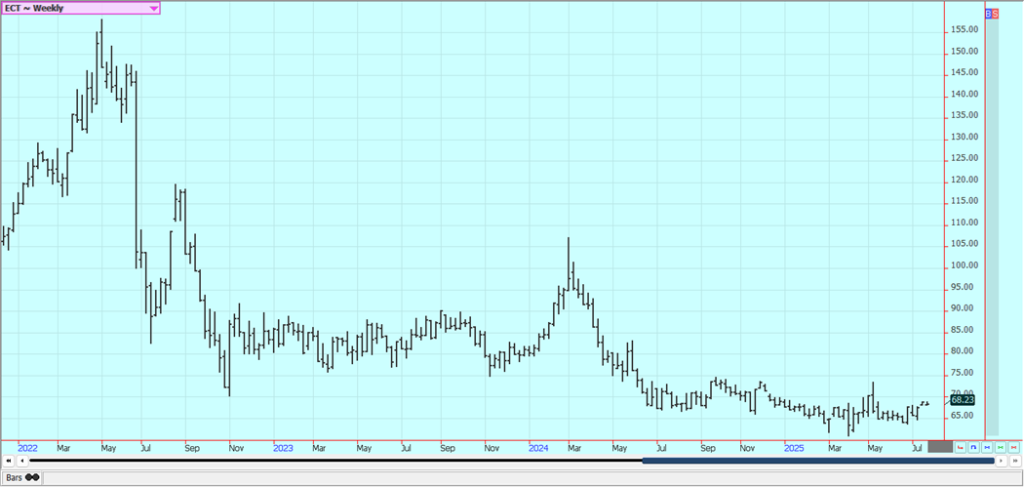Open the ECT ~ Weekly symbol dropdown
This screenshot has height=487, width=1024.
[80, 8]
